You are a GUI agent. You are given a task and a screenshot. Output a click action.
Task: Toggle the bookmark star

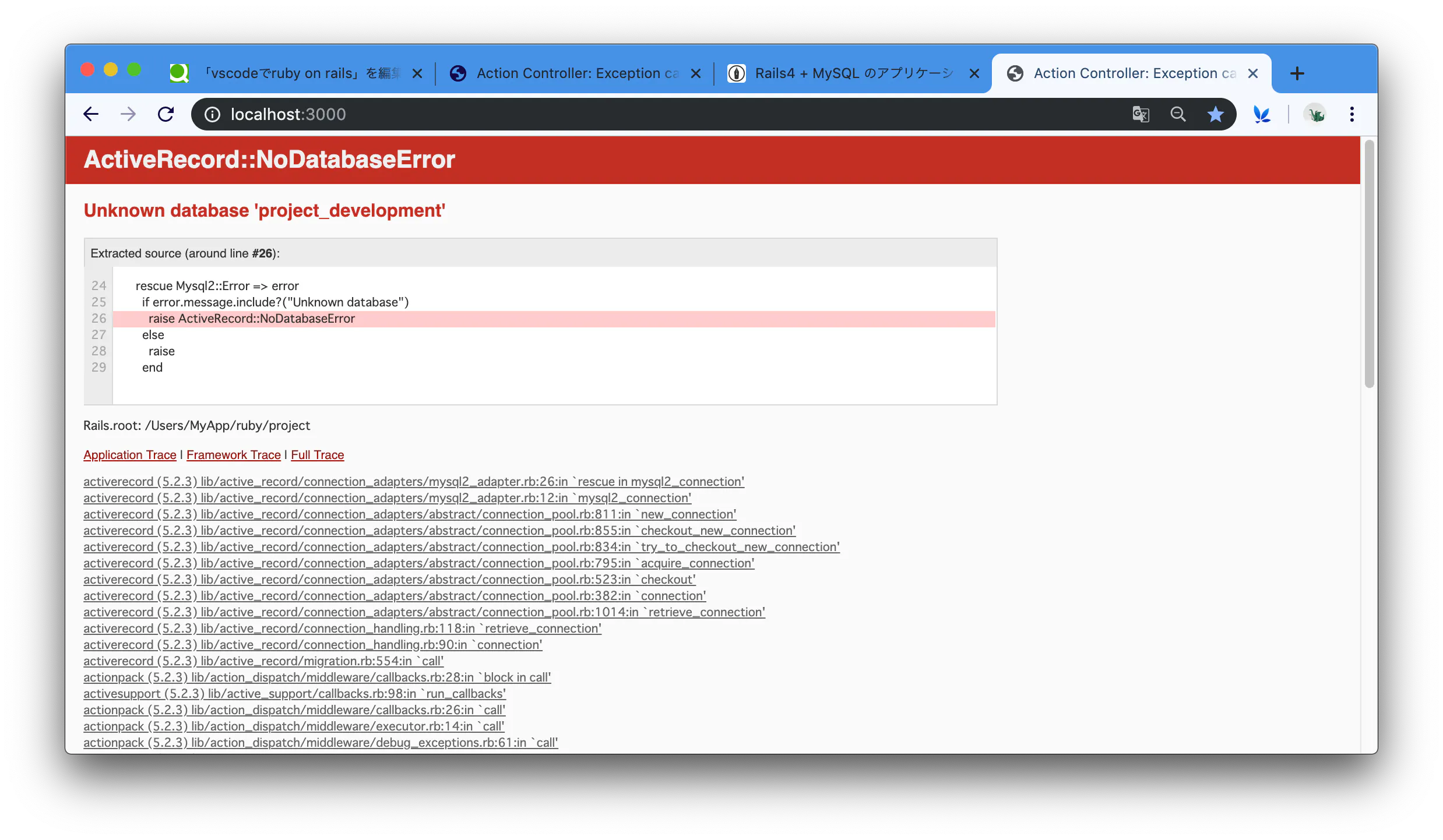point(1215,114)
